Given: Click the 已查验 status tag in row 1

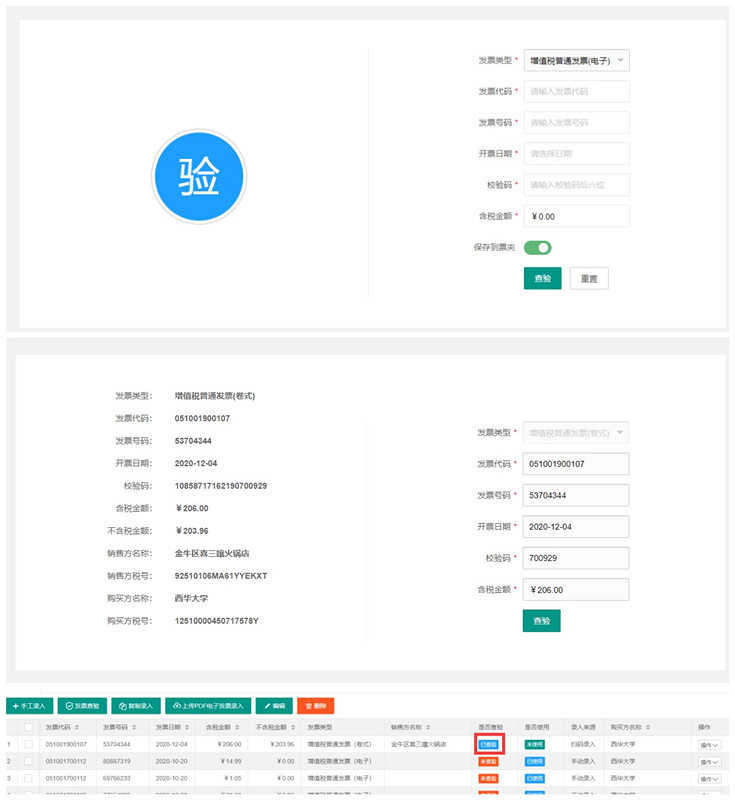Looking at the screenshot, I should click(x=489, y=745).
